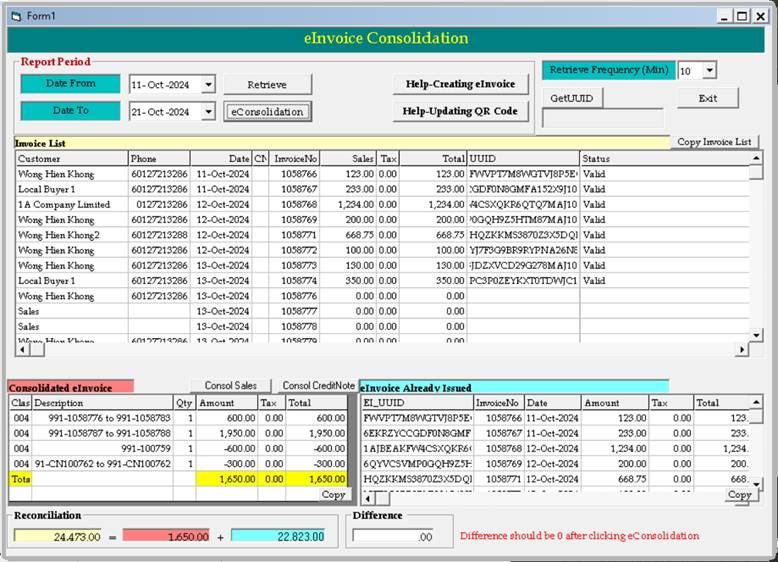This screenshot has width=778, height=562.
Task: Click the Form1 window icon
Action: click(13, 15)
